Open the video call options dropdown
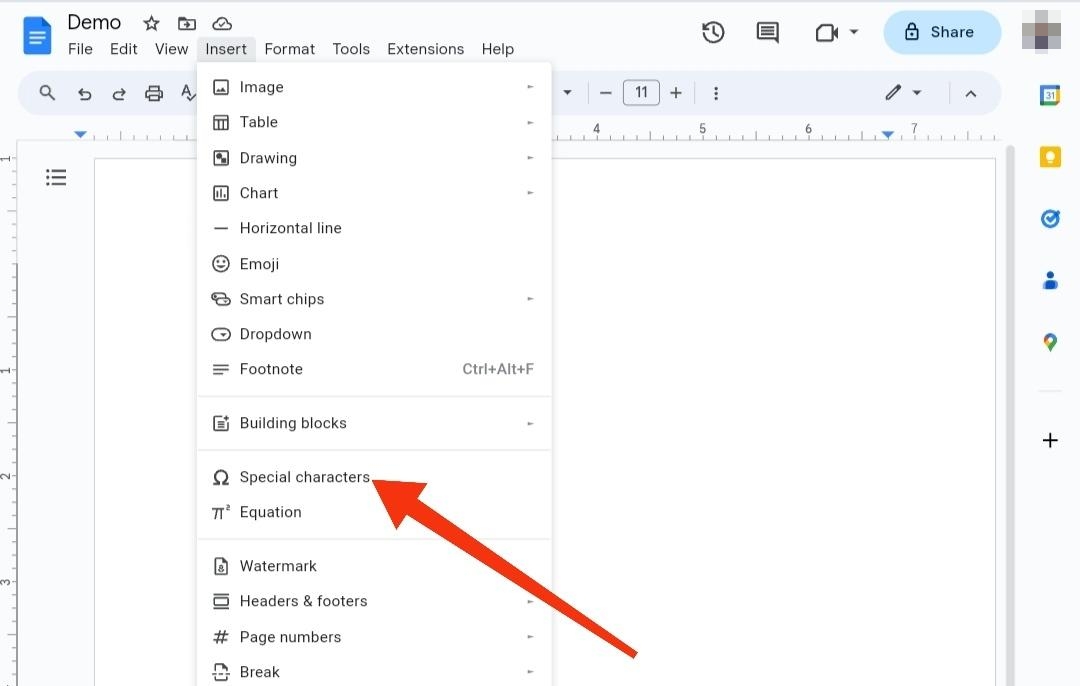 [x=852, y=32]
